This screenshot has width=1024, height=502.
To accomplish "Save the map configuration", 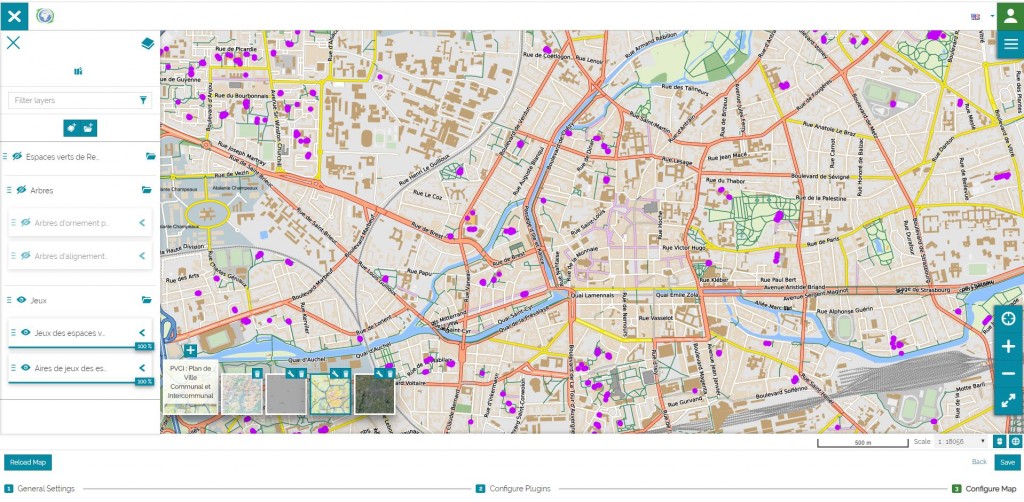I will [1006, 462].
